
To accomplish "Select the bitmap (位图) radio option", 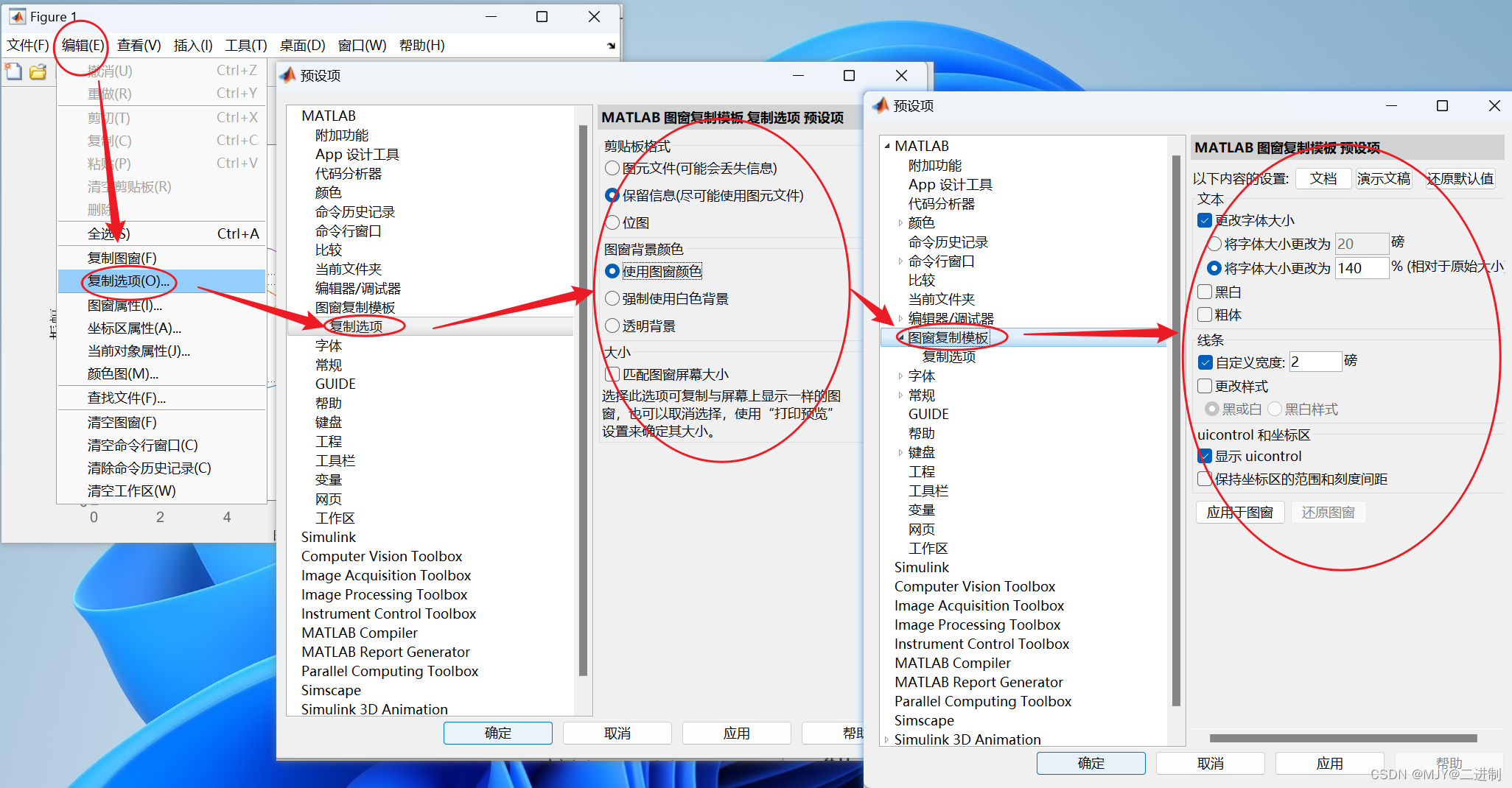I will [x=612, y=222].
